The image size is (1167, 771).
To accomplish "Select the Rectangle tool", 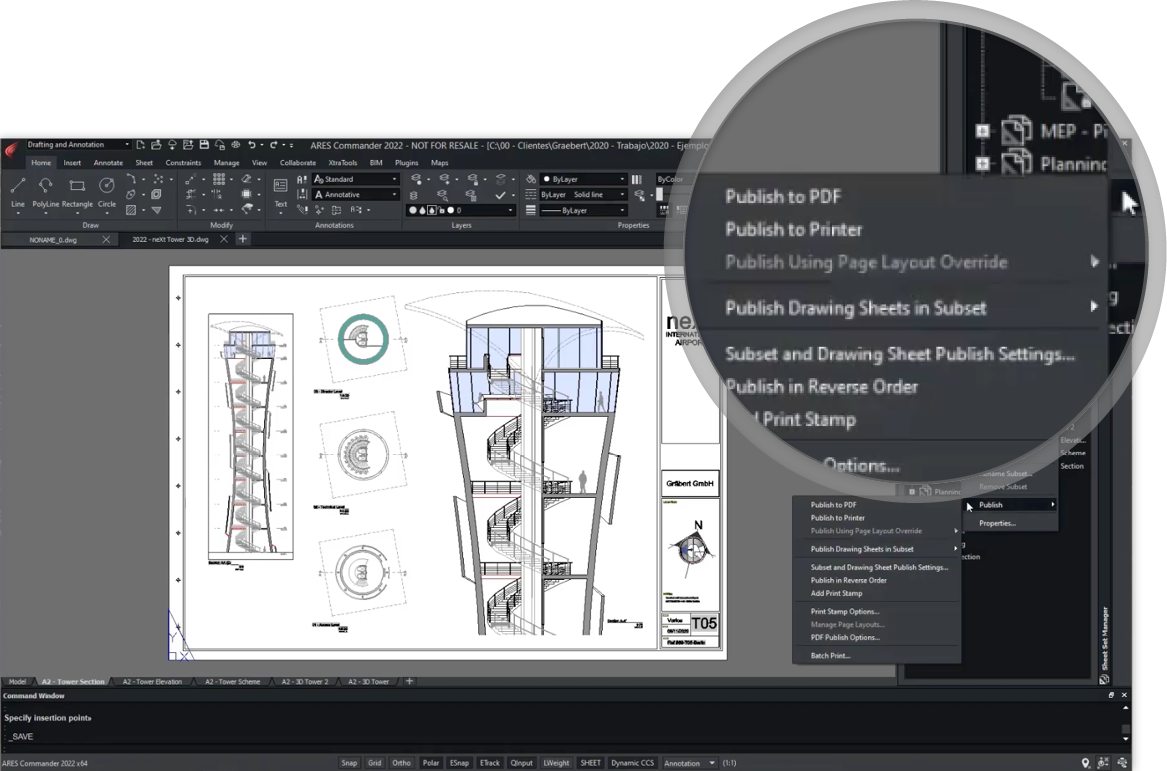I will click(x=77, y=191).
